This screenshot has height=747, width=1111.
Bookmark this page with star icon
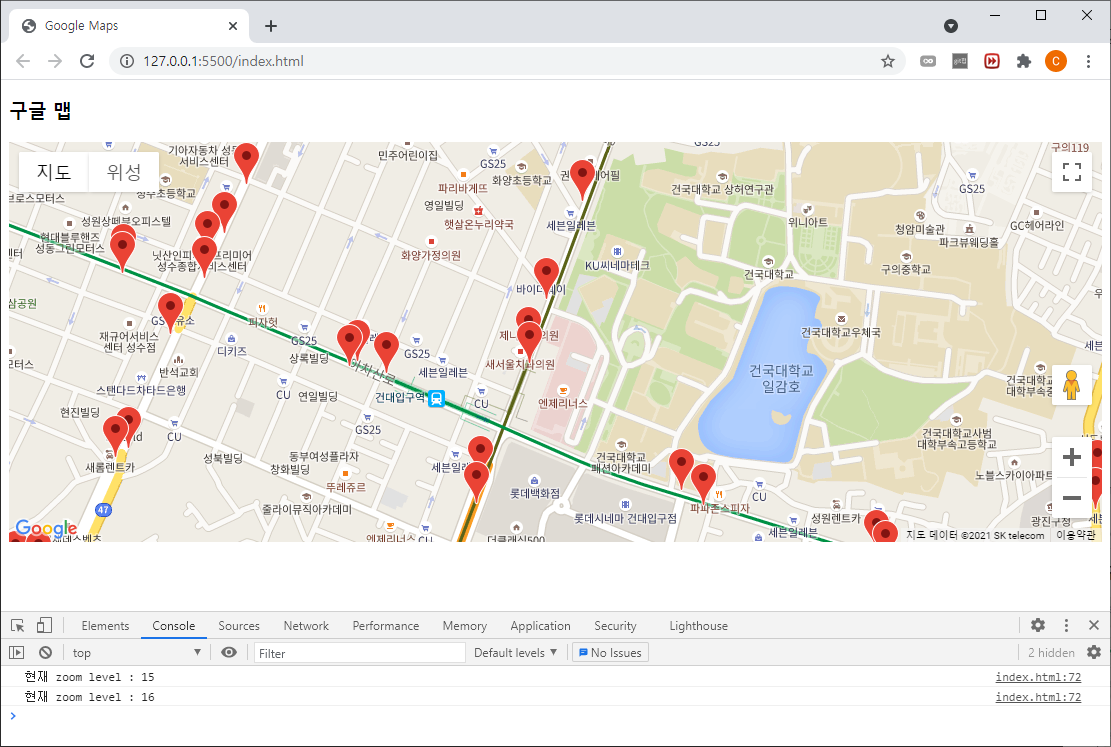pyautogui.click(x=888, y=61)
